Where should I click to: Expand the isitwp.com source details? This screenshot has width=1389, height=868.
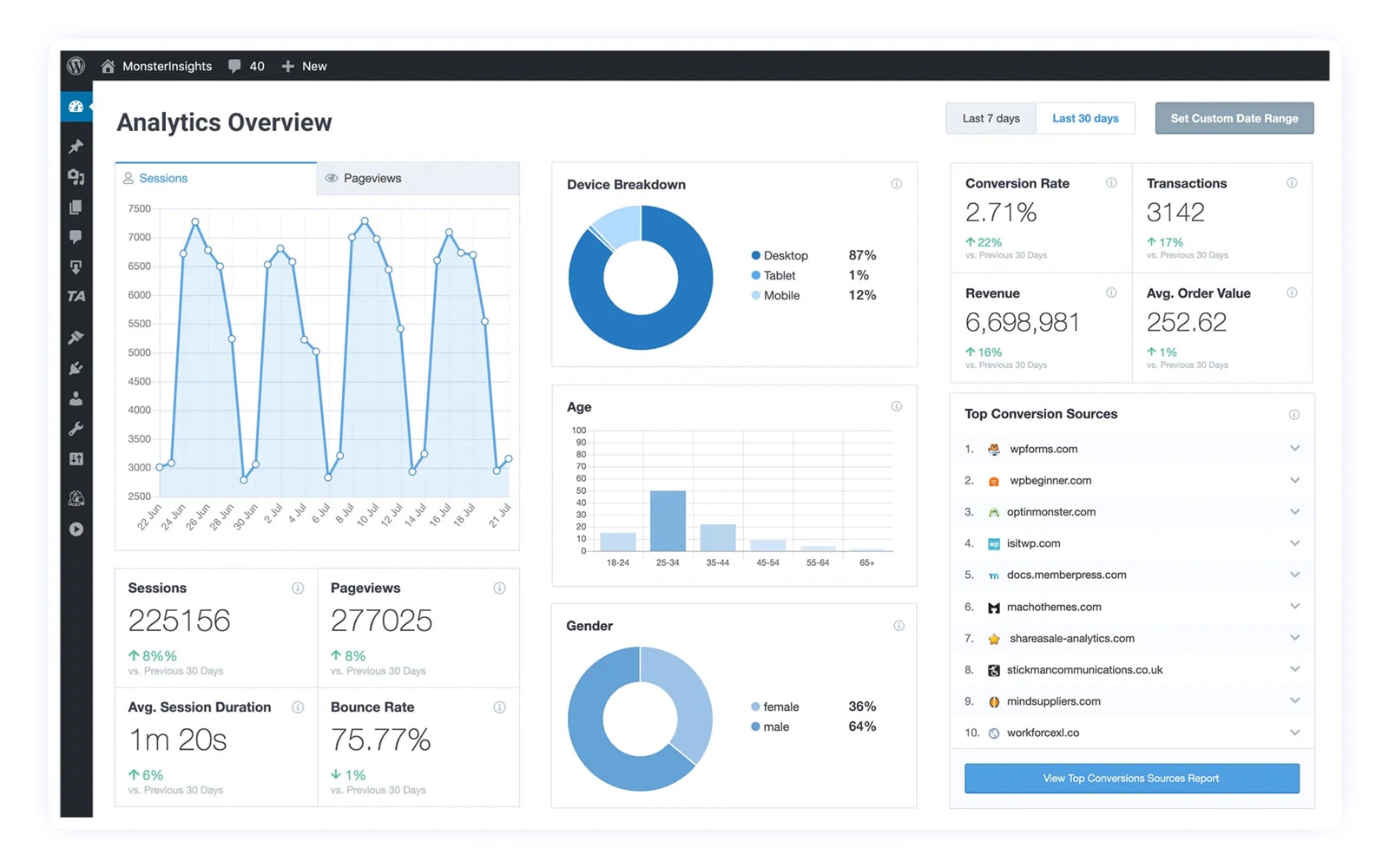(x=1294, y=543)
